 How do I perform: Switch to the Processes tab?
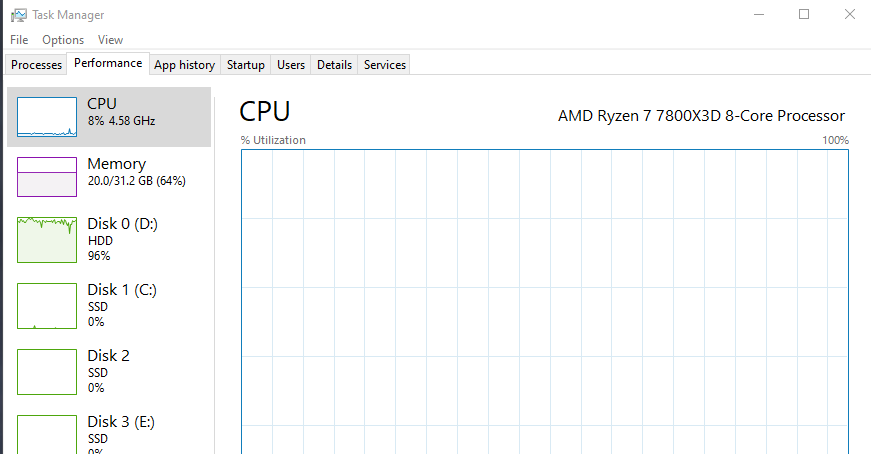[x=36, y=64]
